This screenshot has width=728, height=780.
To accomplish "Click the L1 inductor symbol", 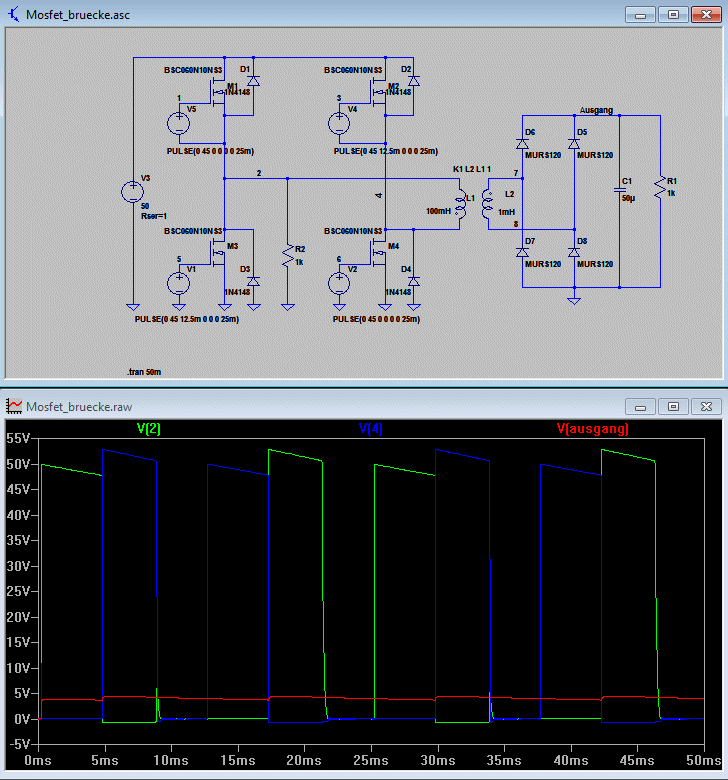I will 461,204.
